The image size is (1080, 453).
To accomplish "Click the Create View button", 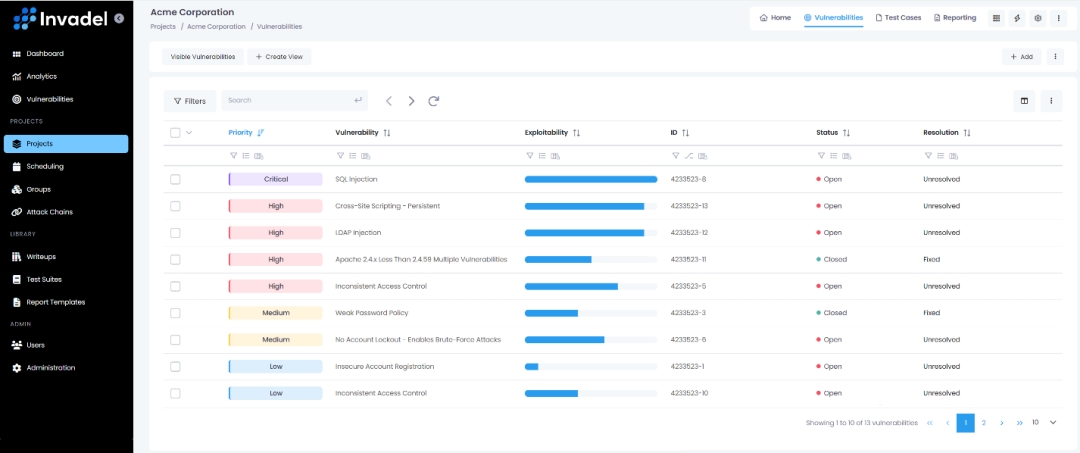I will click(279, 57).
